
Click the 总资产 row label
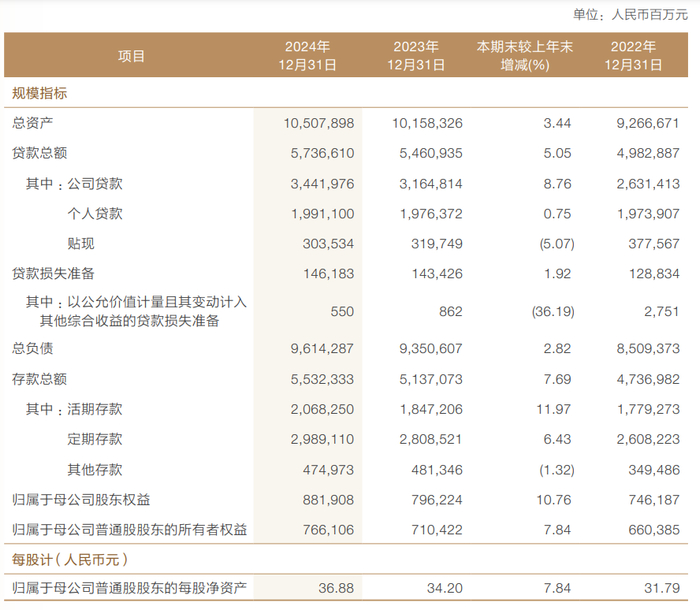pos(32,123)
